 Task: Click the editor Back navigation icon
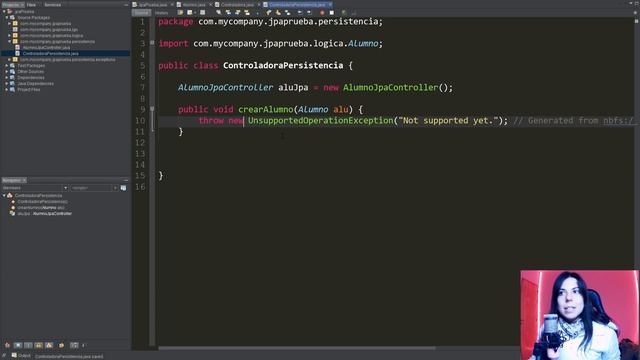pyautogui.click(x=189, y=13)
